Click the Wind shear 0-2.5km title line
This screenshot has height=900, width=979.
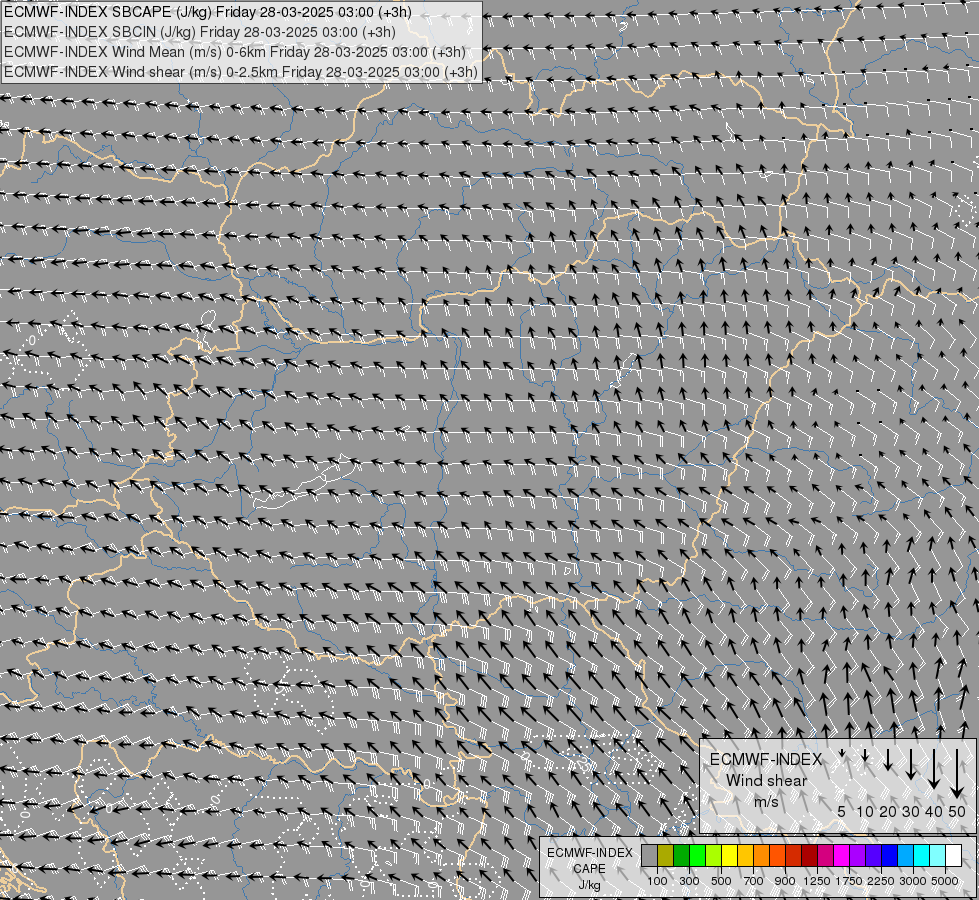point(240,72)
